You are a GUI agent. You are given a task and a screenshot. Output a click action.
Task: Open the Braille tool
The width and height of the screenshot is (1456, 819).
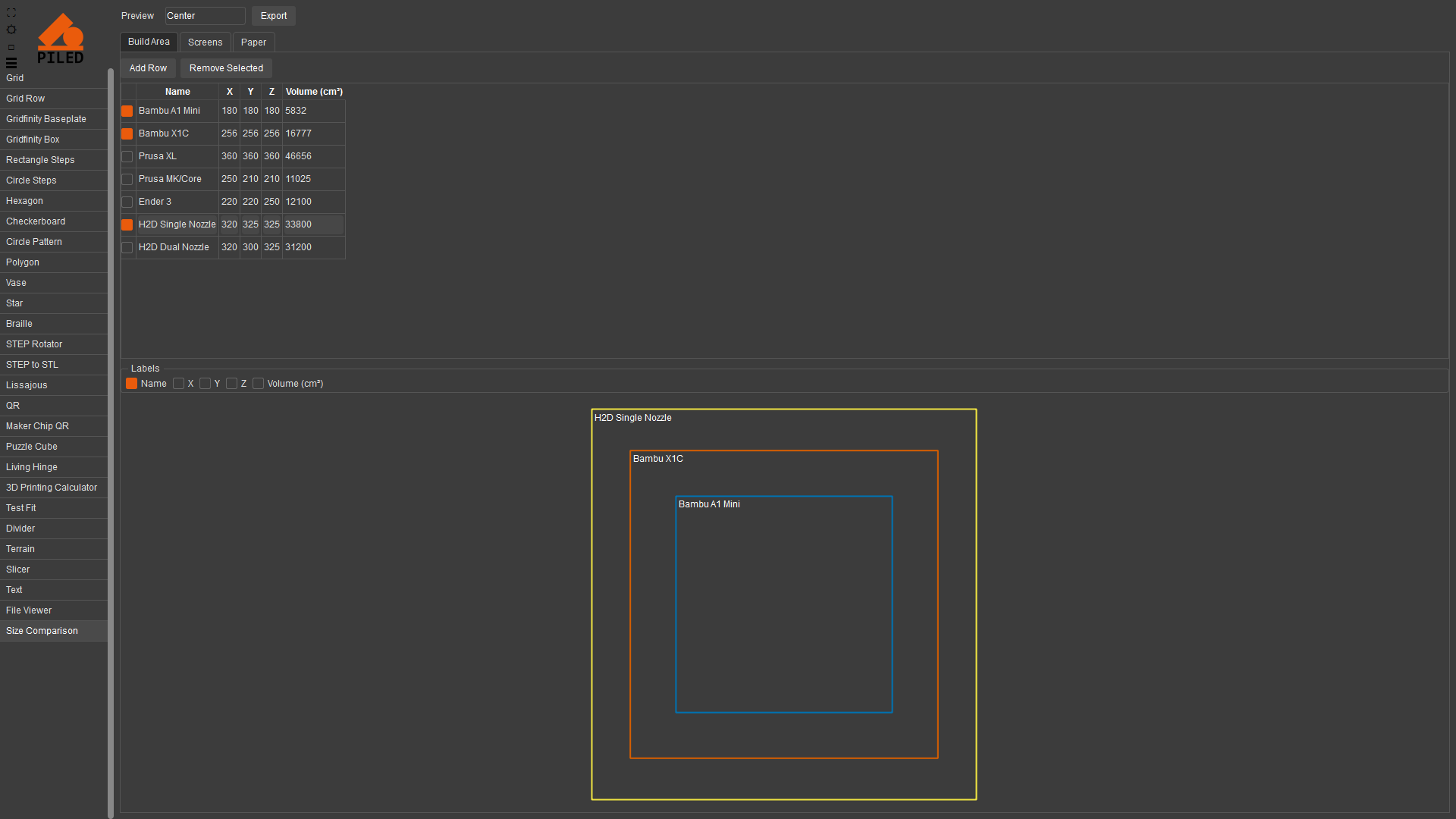tap(54, 324)
